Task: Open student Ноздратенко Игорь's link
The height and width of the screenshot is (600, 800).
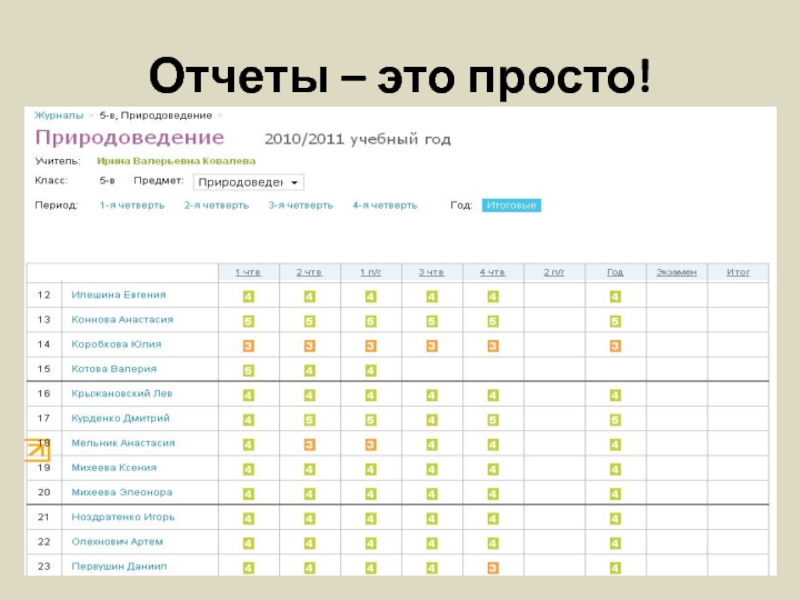Action: [x=123, y=517]
